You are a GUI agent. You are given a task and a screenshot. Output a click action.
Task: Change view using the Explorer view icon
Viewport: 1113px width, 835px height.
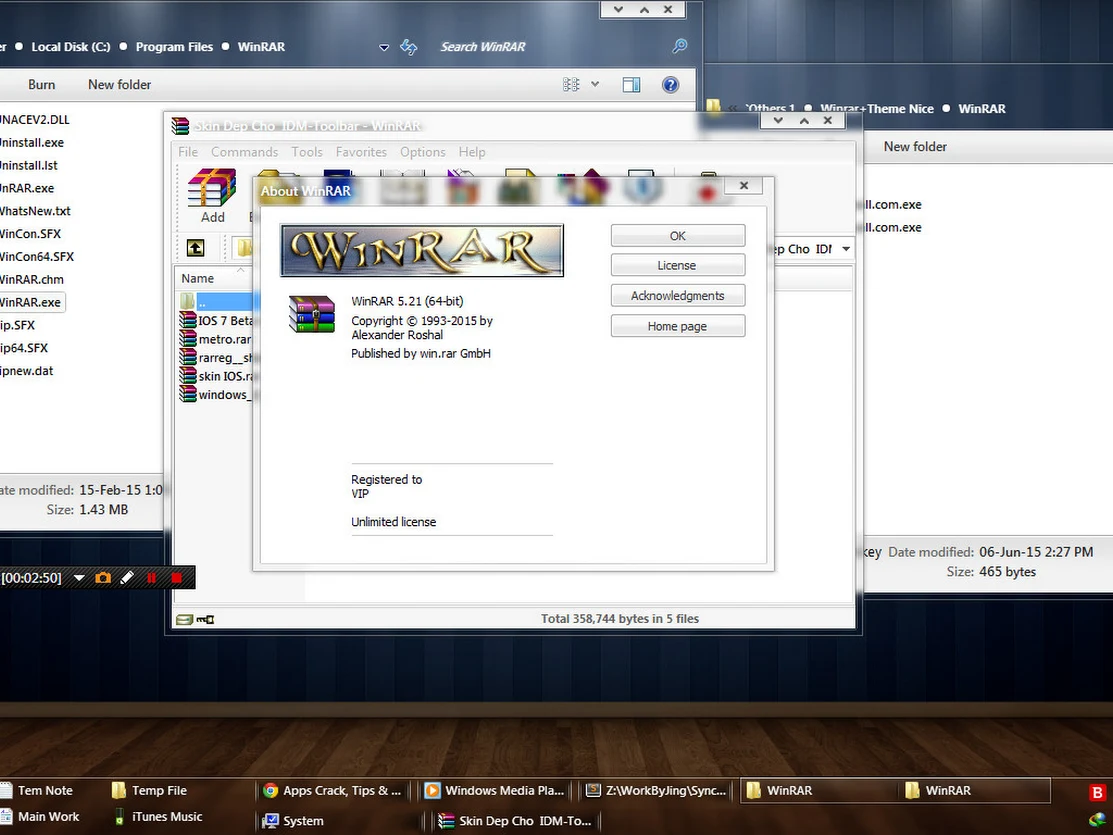[x=571, y=84]
